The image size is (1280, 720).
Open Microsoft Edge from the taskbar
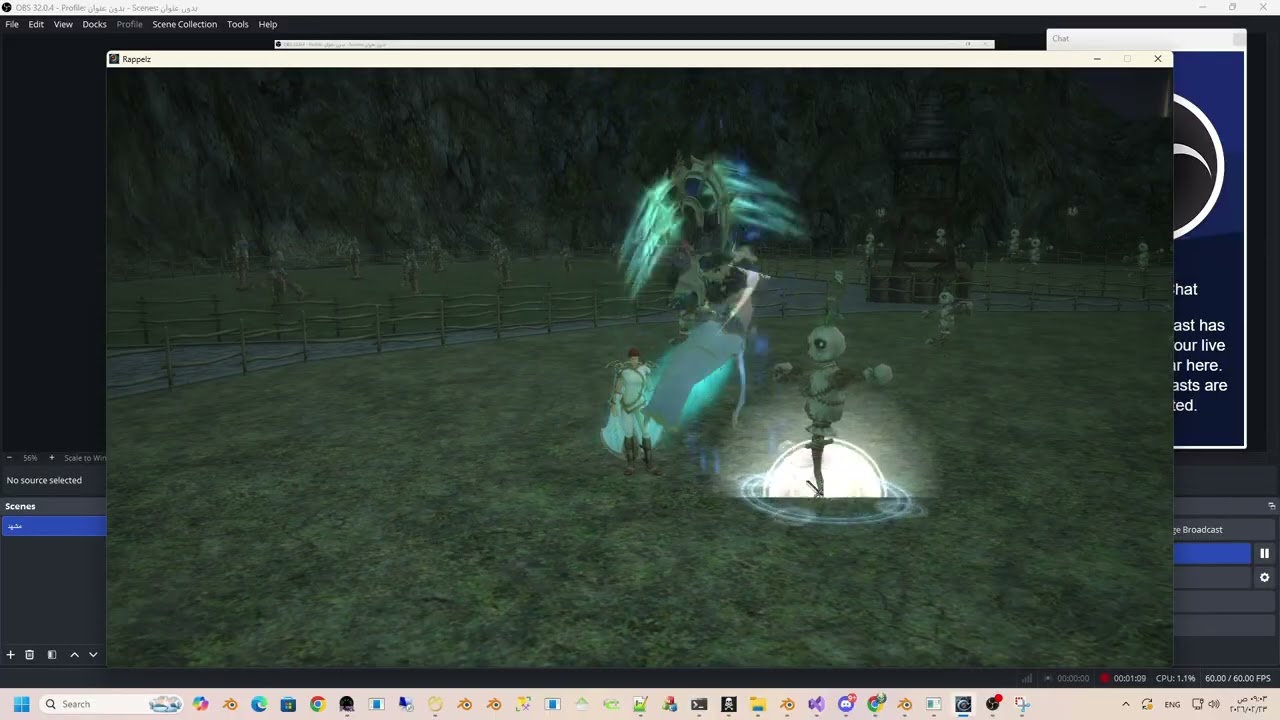click(x=259, y=704)
